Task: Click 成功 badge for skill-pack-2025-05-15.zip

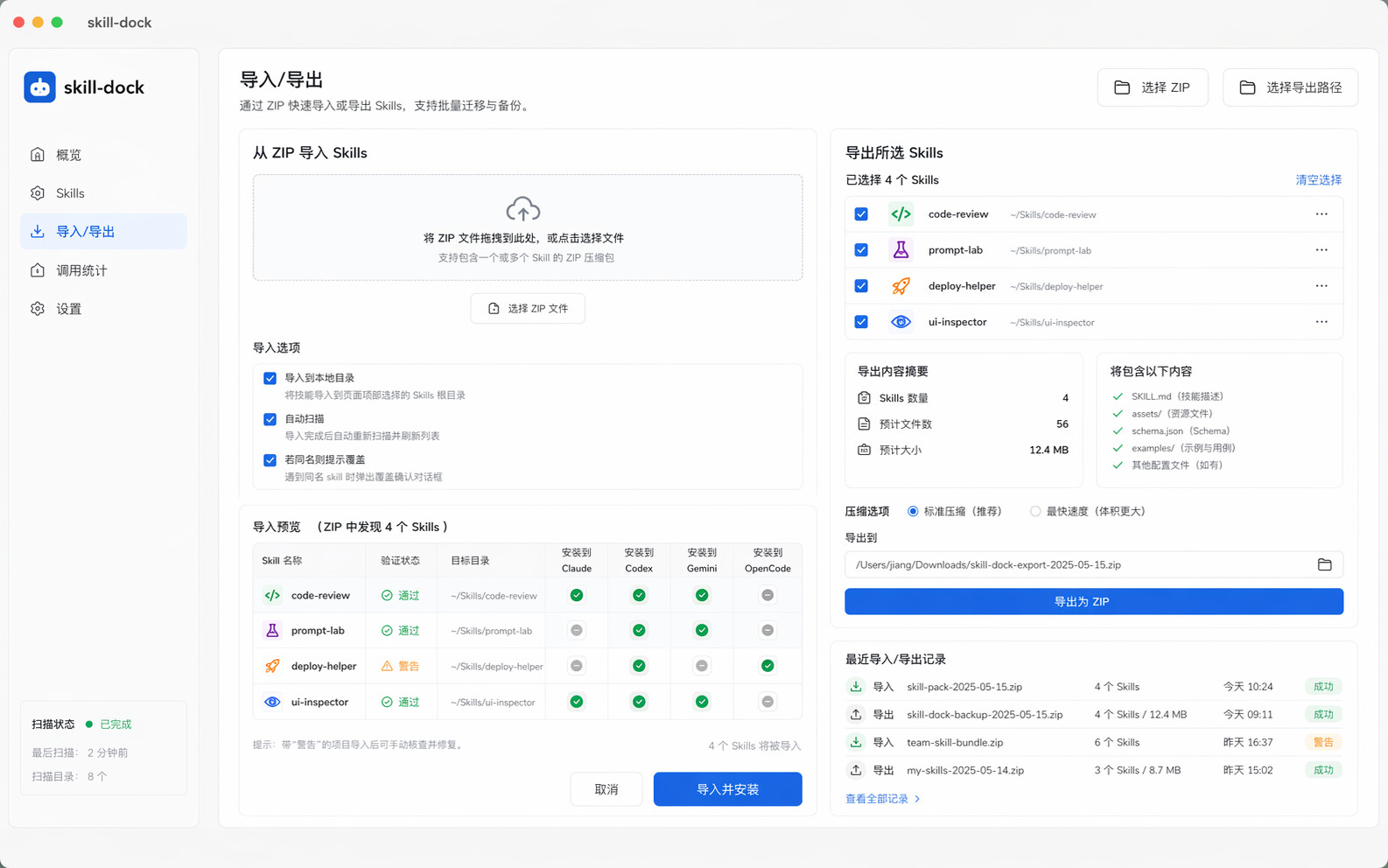Action: (x=1323, y=687)
